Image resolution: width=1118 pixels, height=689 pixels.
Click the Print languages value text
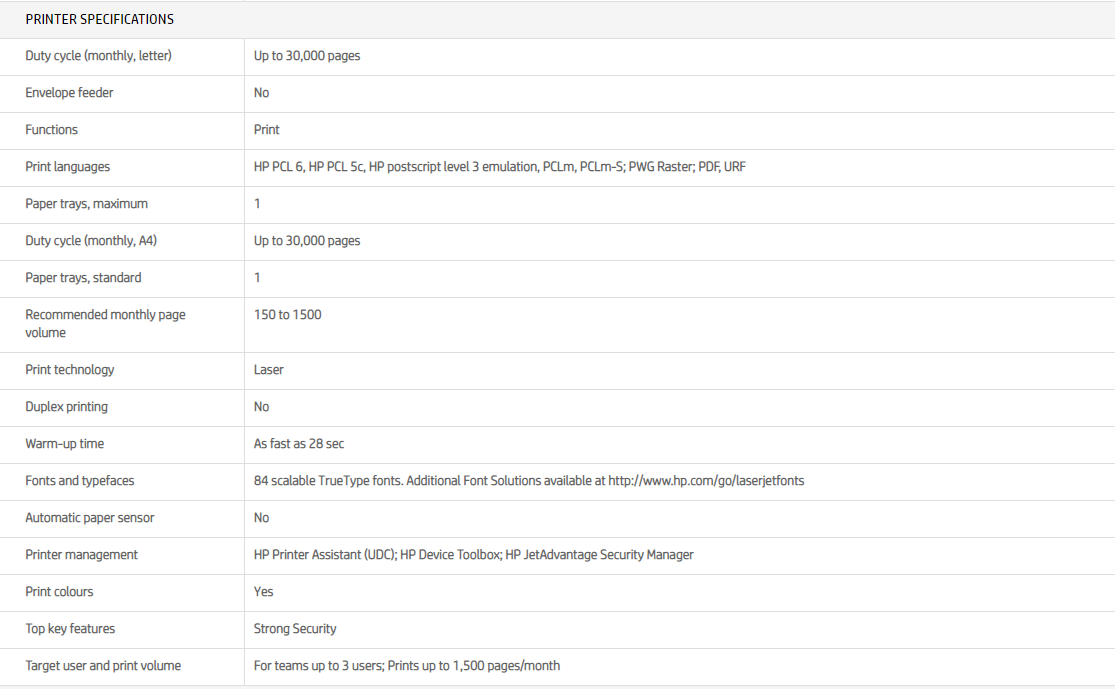499,167
